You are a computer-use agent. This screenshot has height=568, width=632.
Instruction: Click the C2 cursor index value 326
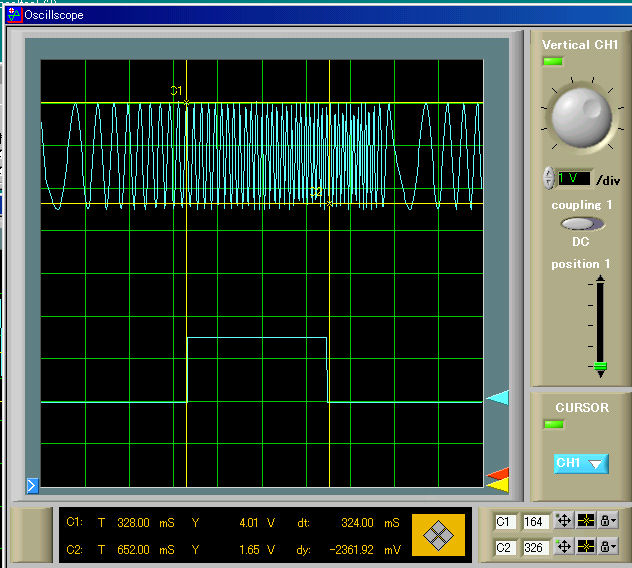[535, 547]
